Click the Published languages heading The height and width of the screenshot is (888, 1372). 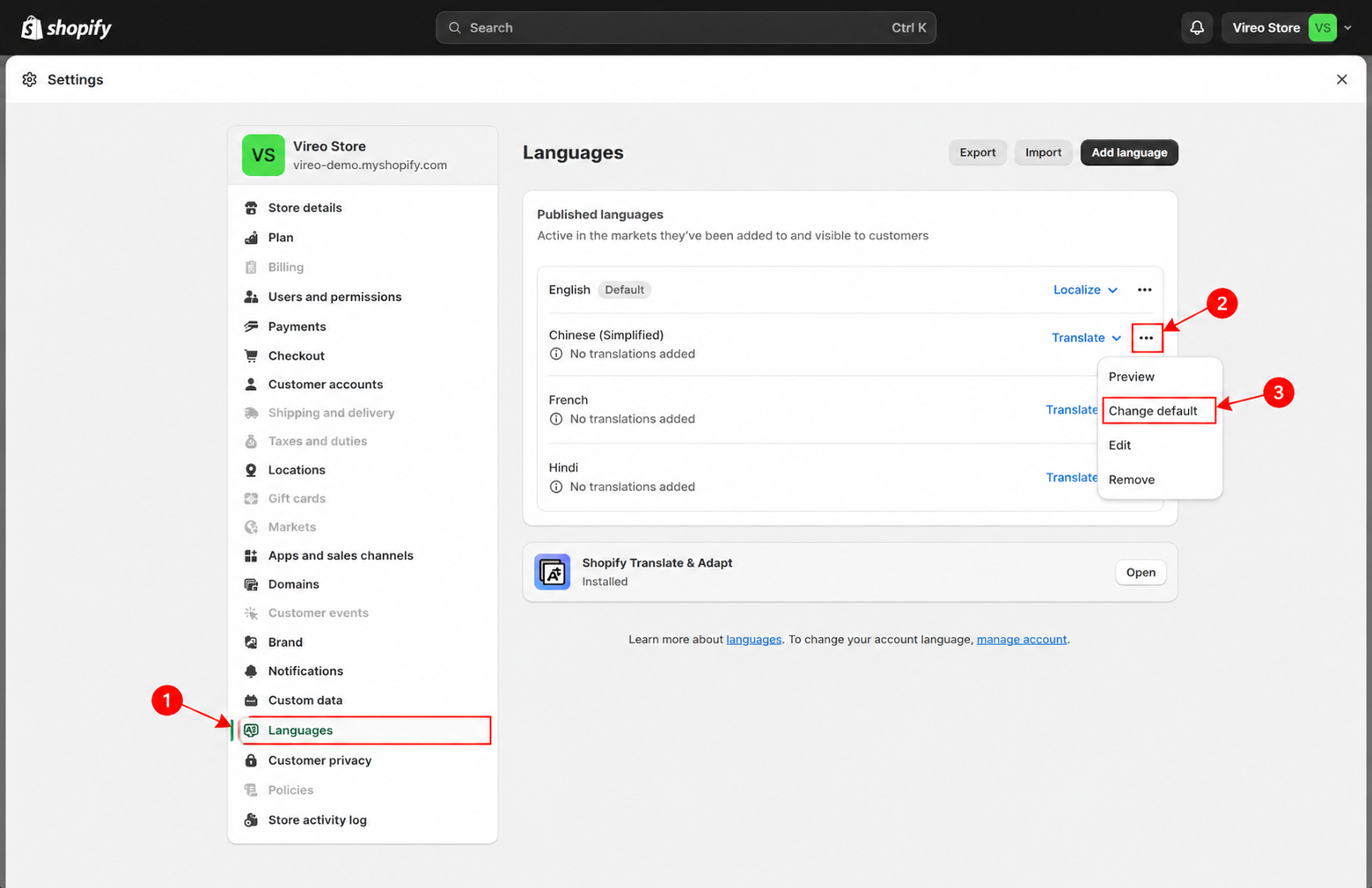pos(600,215)
